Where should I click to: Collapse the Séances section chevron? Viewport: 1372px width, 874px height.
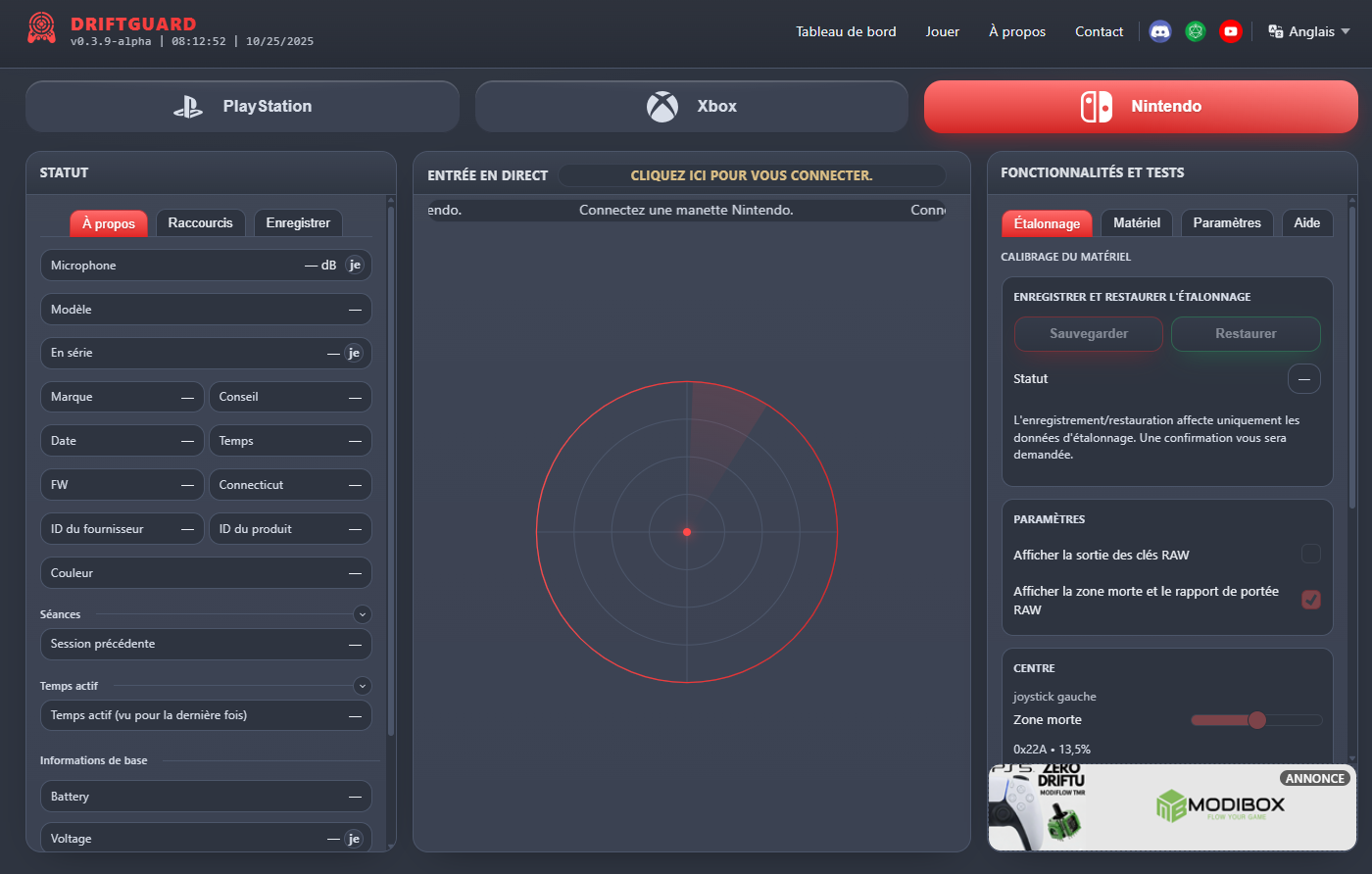tap(363, 614)
